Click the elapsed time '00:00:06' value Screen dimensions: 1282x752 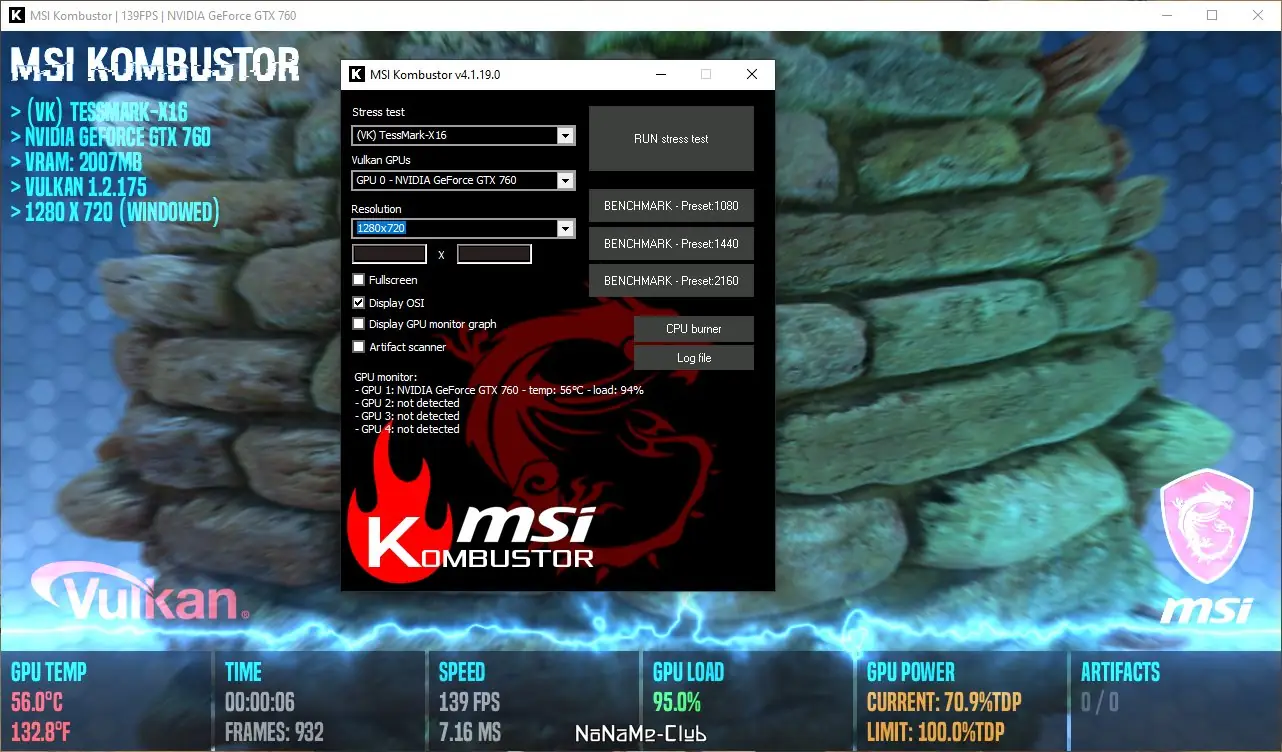[260, 702]
